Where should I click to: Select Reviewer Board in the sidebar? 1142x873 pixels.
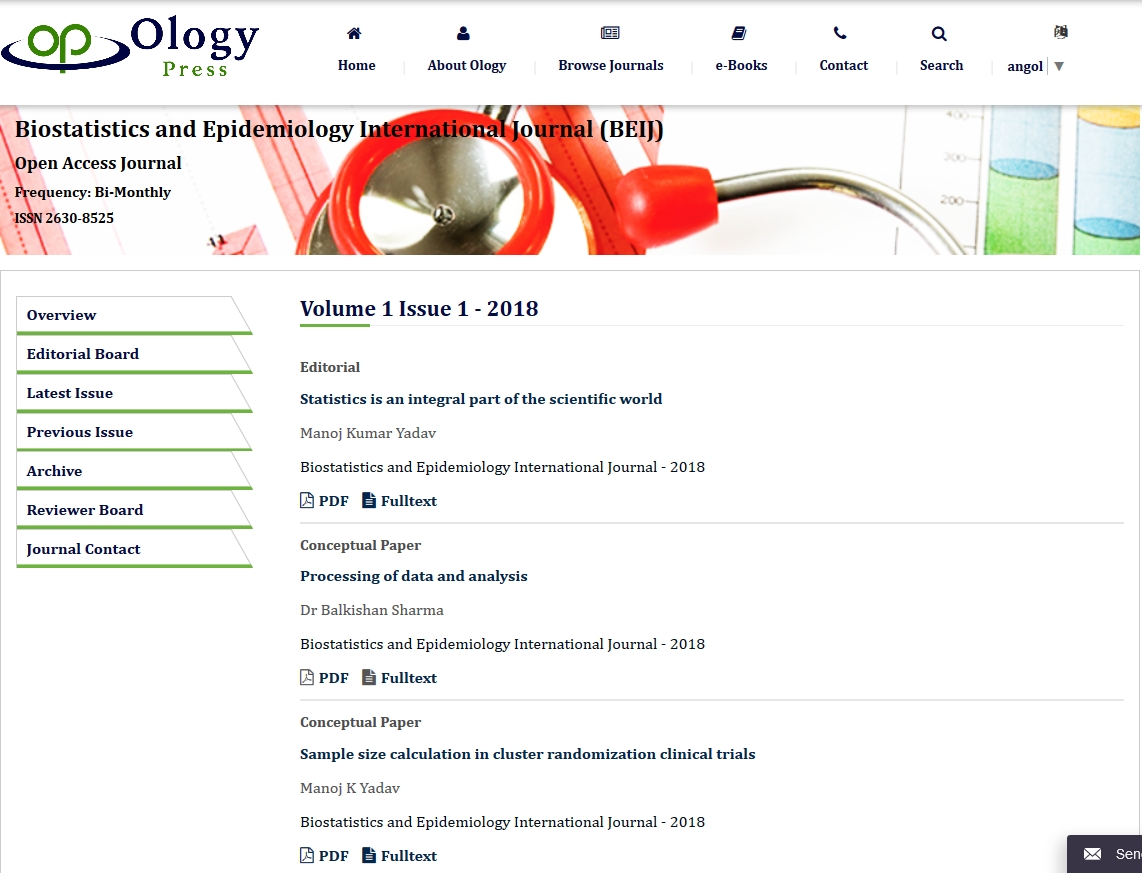[134, 510]
